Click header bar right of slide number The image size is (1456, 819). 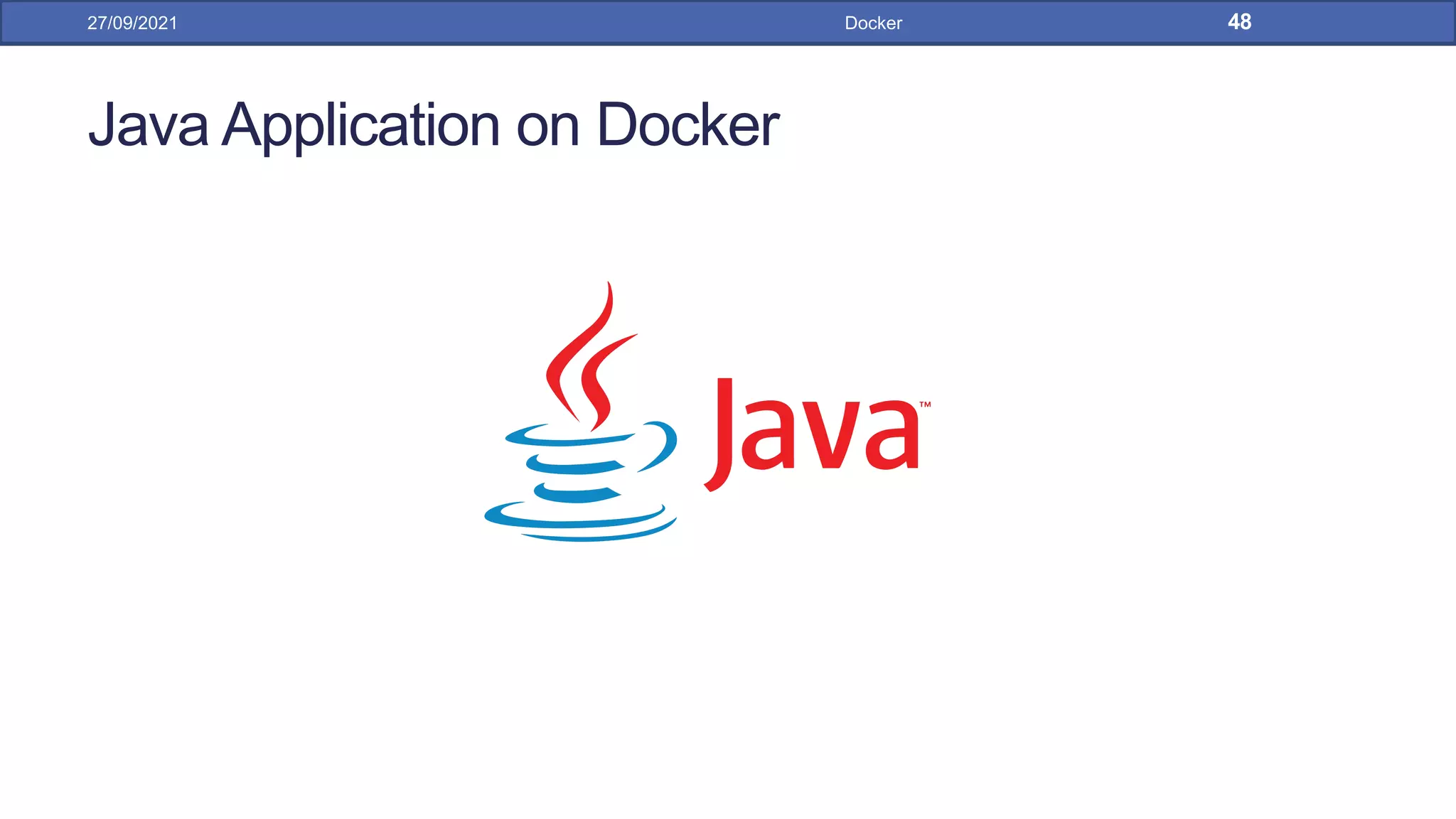click(1351, 23)
